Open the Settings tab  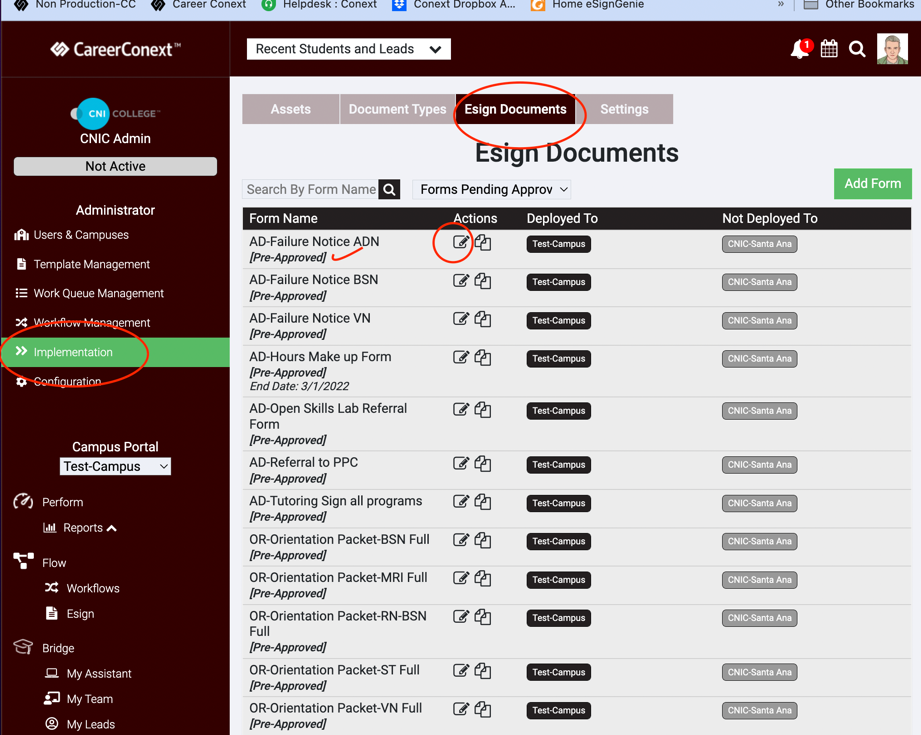(x=624, y=109)
